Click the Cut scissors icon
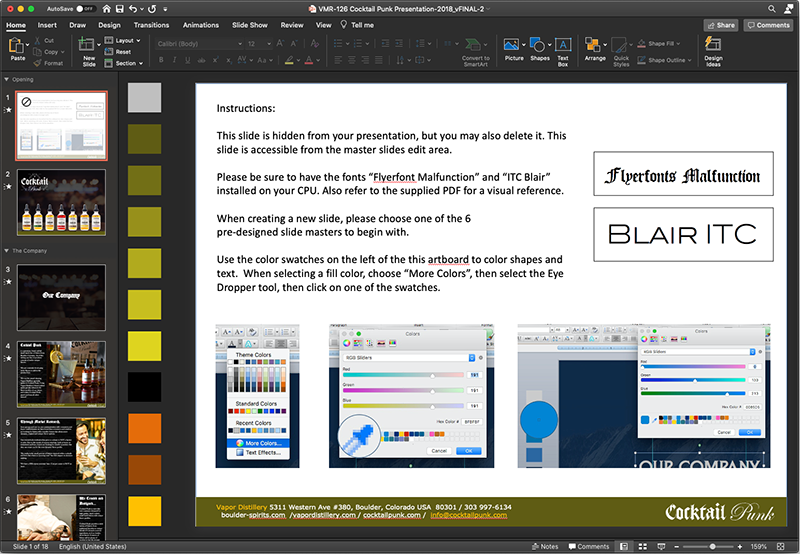The width and height of the screenshot is (800, 554). (38, 40)
